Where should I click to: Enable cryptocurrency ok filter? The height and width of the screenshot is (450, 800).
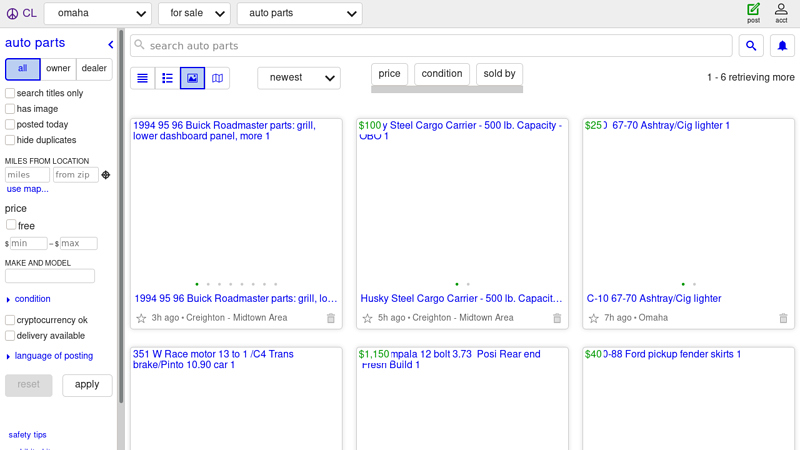(10, 320)
